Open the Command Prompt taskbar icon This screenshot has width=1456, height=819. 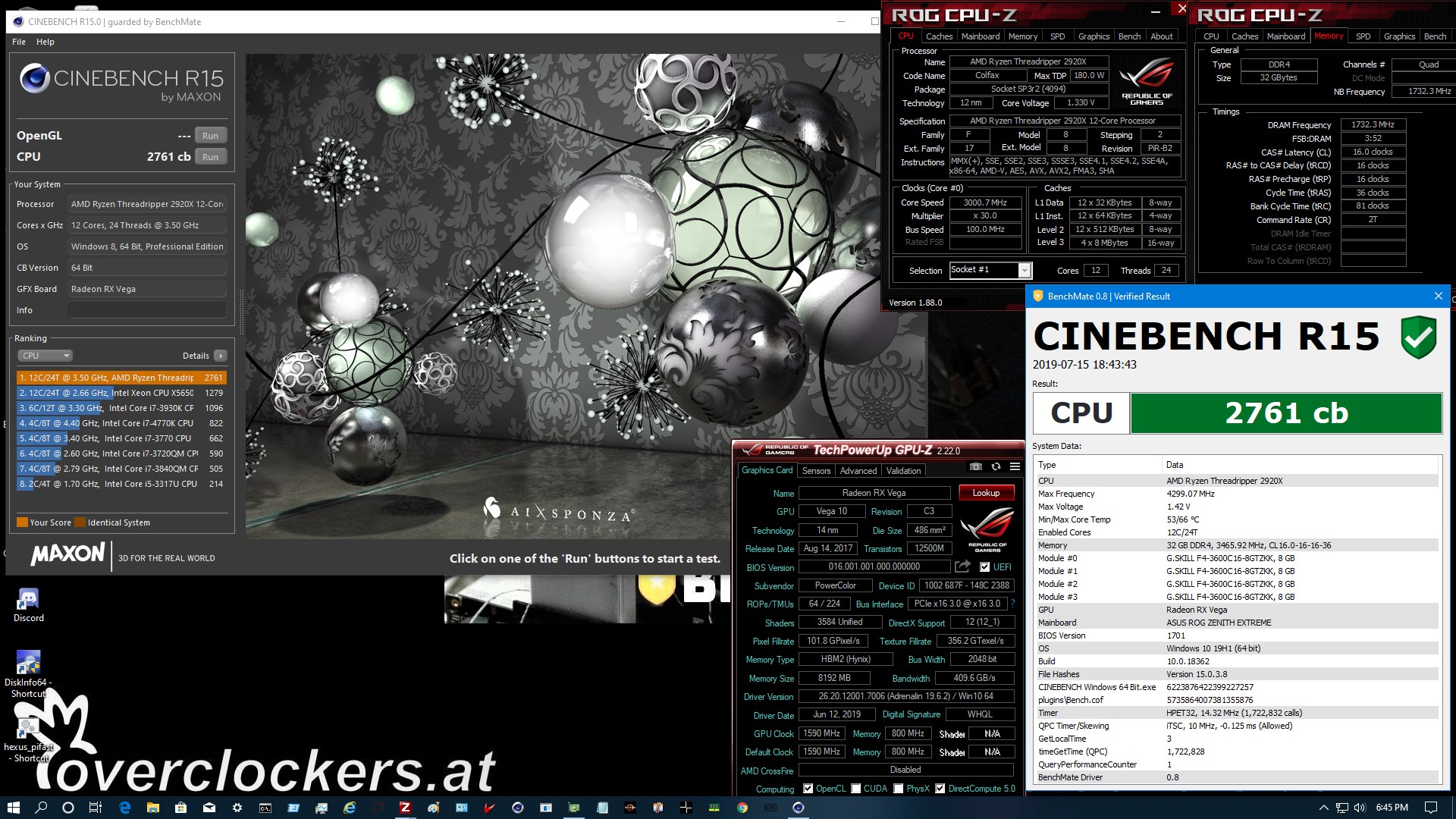265,808
